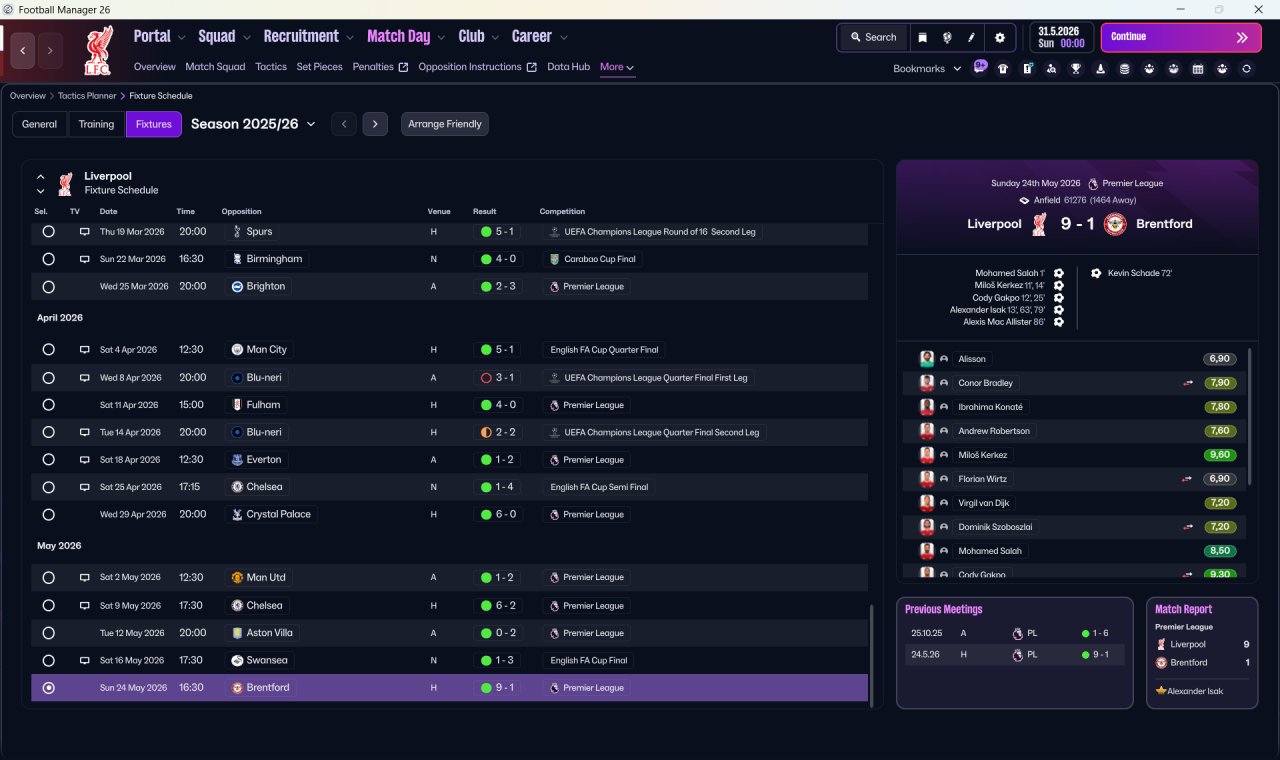Open the pencil edit icon in top bar
Screen dimensions: 1280x760
(971, 37)
